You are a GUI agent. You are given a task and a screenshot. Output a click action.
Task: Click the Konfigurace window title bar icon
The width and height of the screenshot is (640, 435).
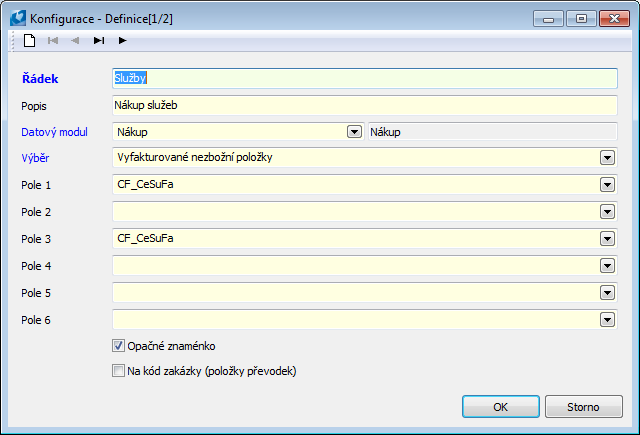pyautogui.click(x=17, y=16)
